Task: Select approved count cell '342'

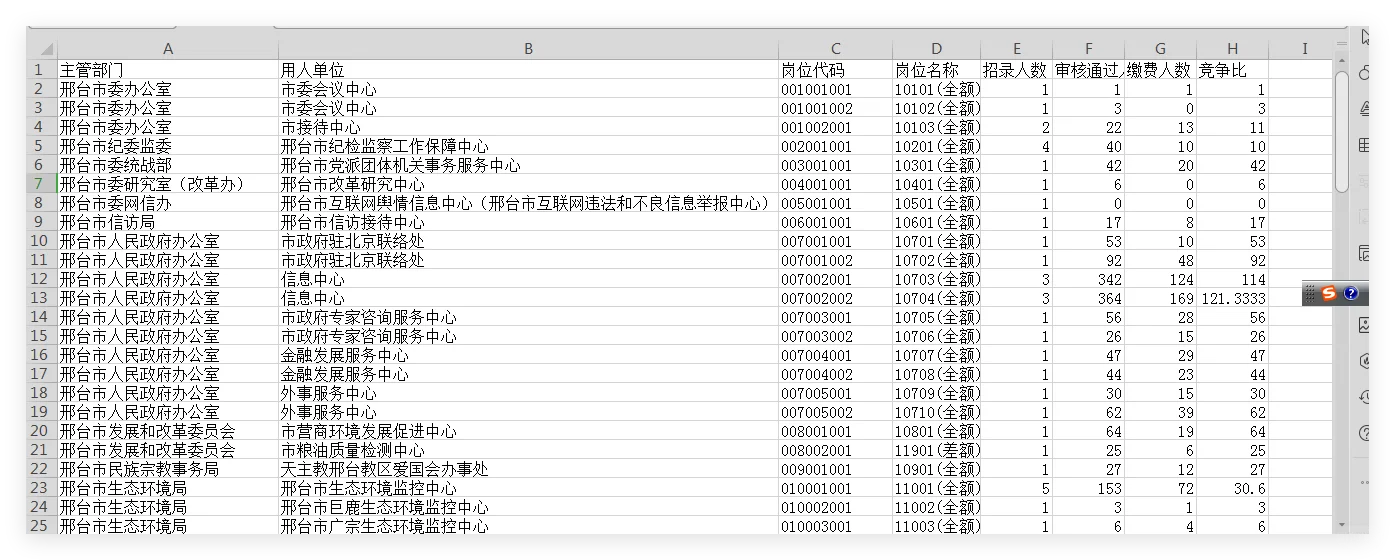Action: 1089,279
